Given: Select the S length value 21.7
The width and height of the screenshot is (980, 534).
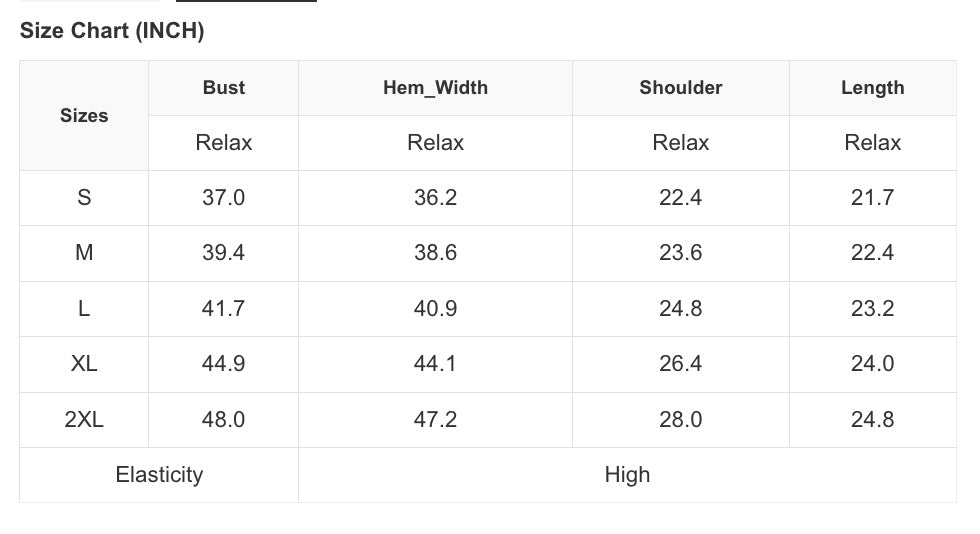Looking at the screenshot, I should pyautogui.click(x=872, y=198).
